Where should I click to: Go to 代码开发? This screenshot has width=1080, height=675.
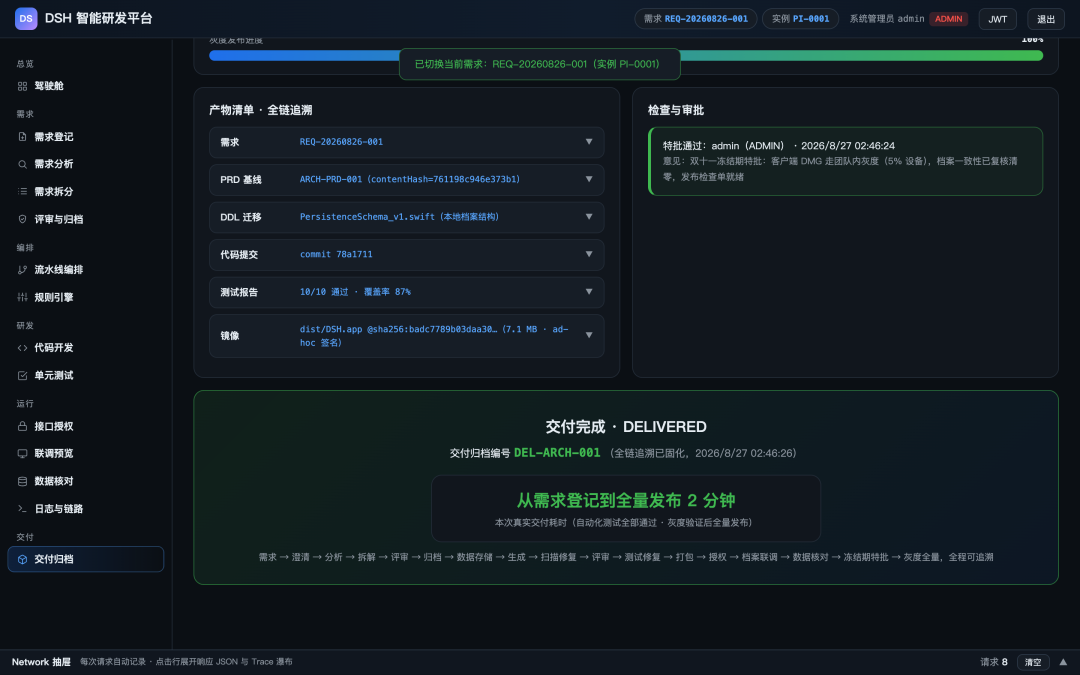(x=85, y=348)
